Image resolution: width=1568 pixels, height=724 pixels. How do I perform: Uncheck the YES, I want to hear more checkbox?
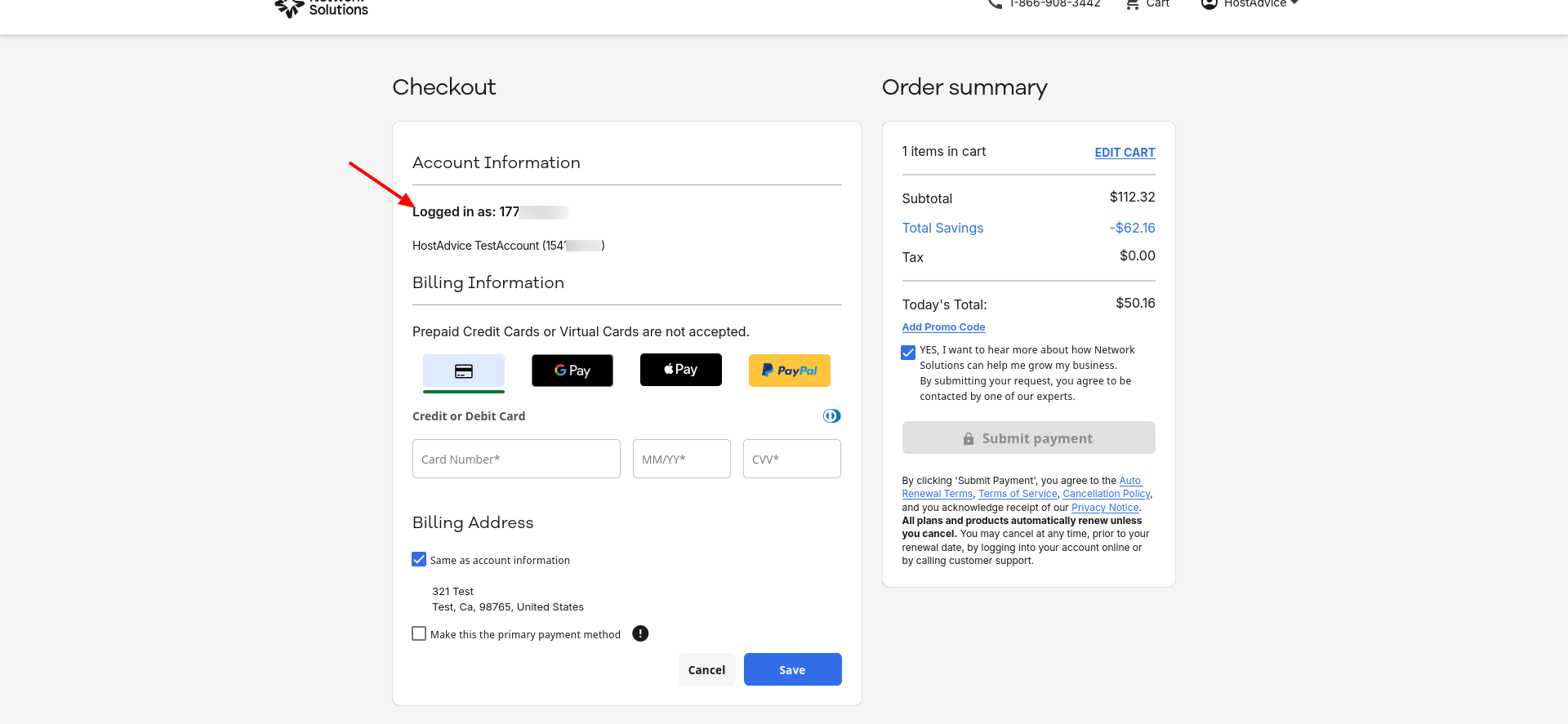[x=908, y=353]
